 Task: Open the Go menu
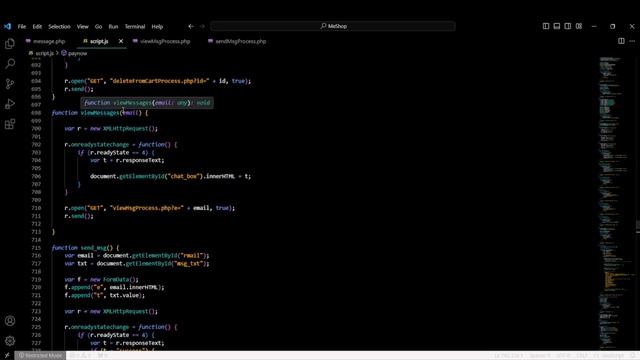[98, 27]
